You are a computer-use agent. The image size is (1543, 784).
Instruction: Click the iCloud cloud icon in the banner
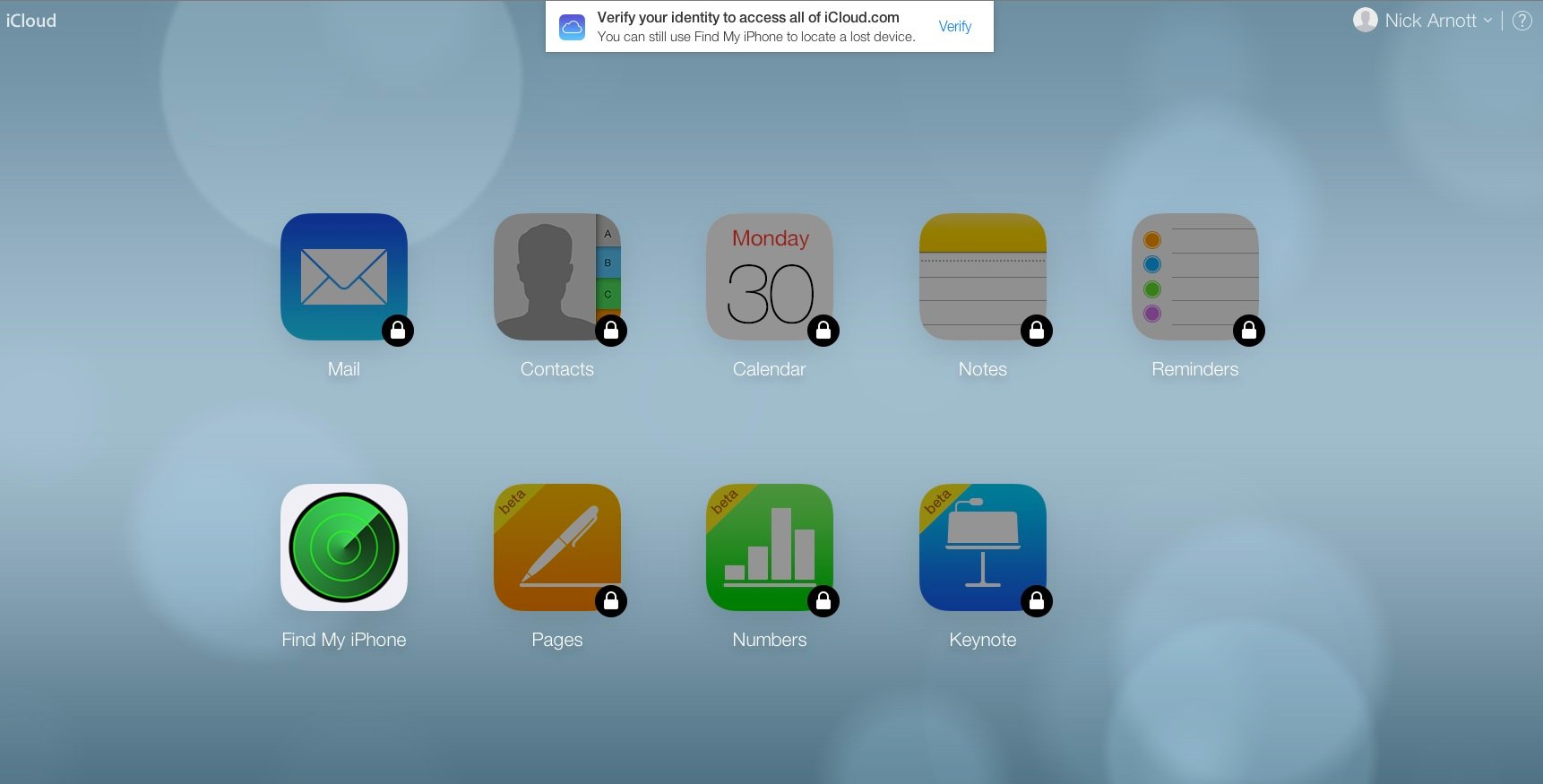click(x=573, y=27)
